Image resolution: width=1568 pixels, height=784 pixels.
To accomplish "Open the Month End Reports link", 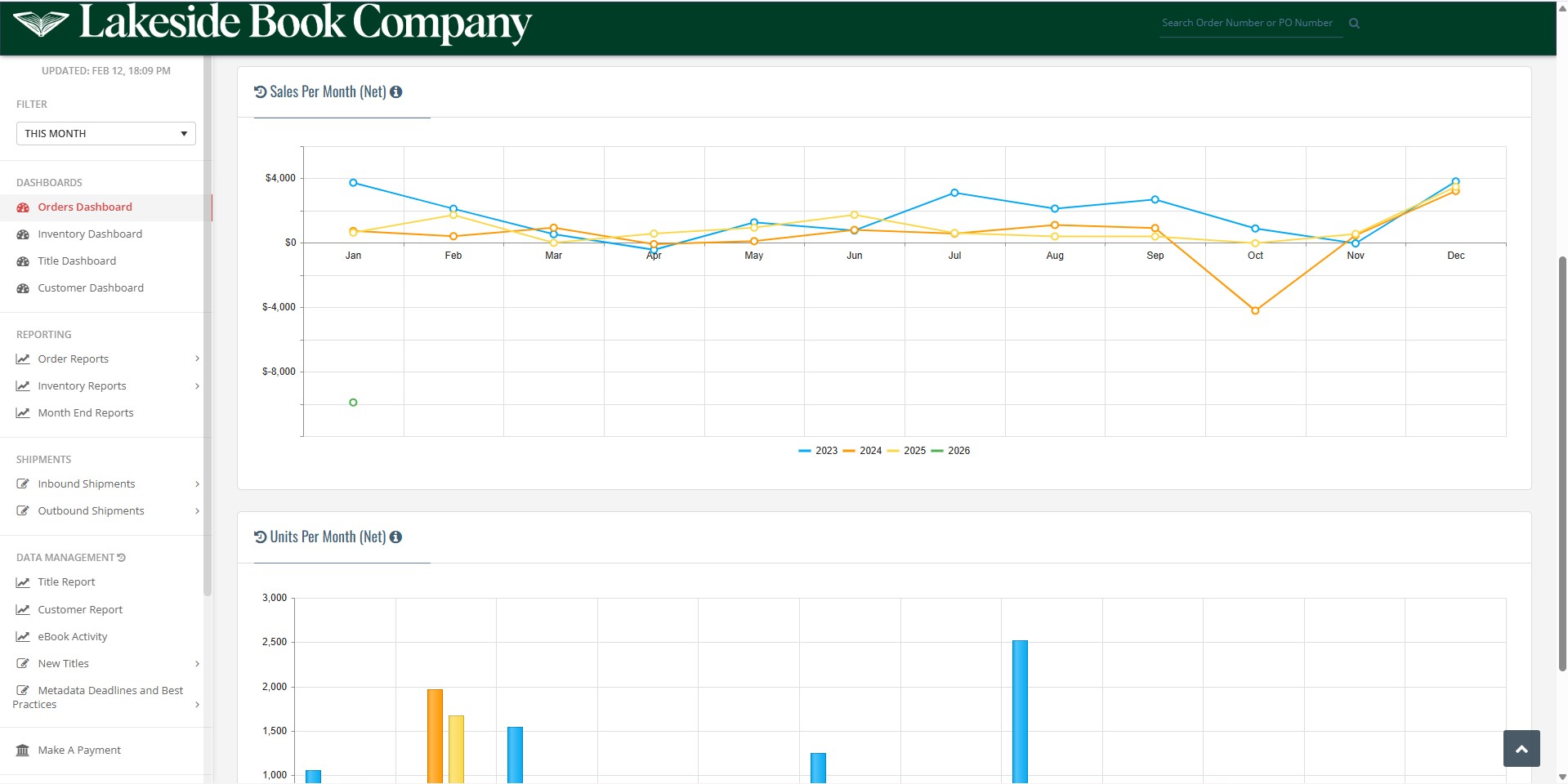I will 86,413.
